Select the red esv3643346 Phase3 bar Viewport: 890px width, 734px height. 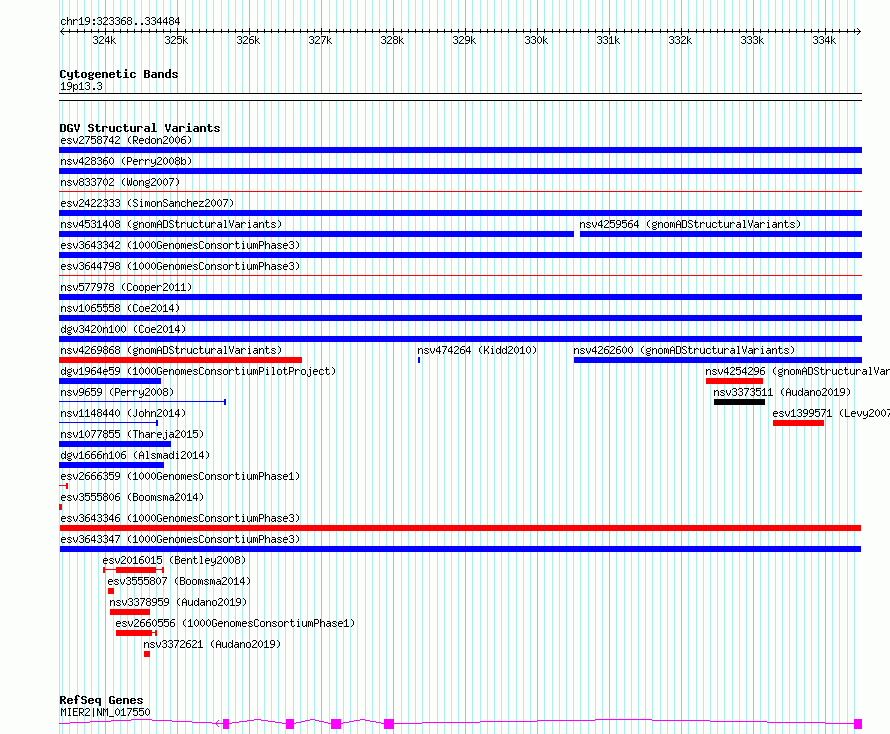click(x=460, y=528)
